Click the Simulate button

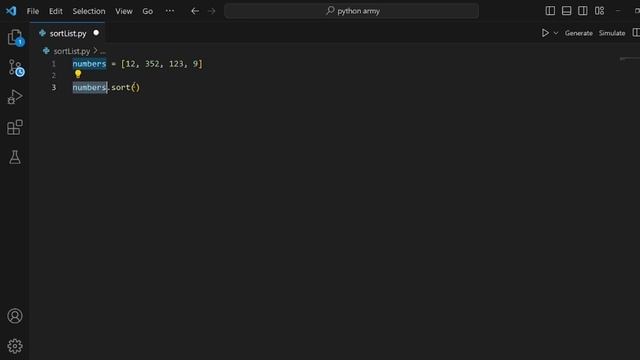(612, 33)
